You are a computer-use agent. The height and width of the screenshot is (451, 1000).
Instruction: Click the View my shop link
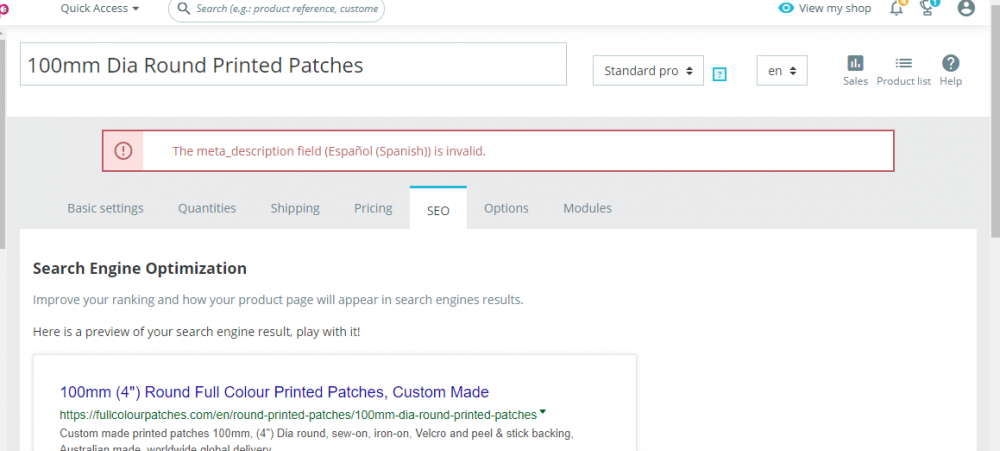835,8
